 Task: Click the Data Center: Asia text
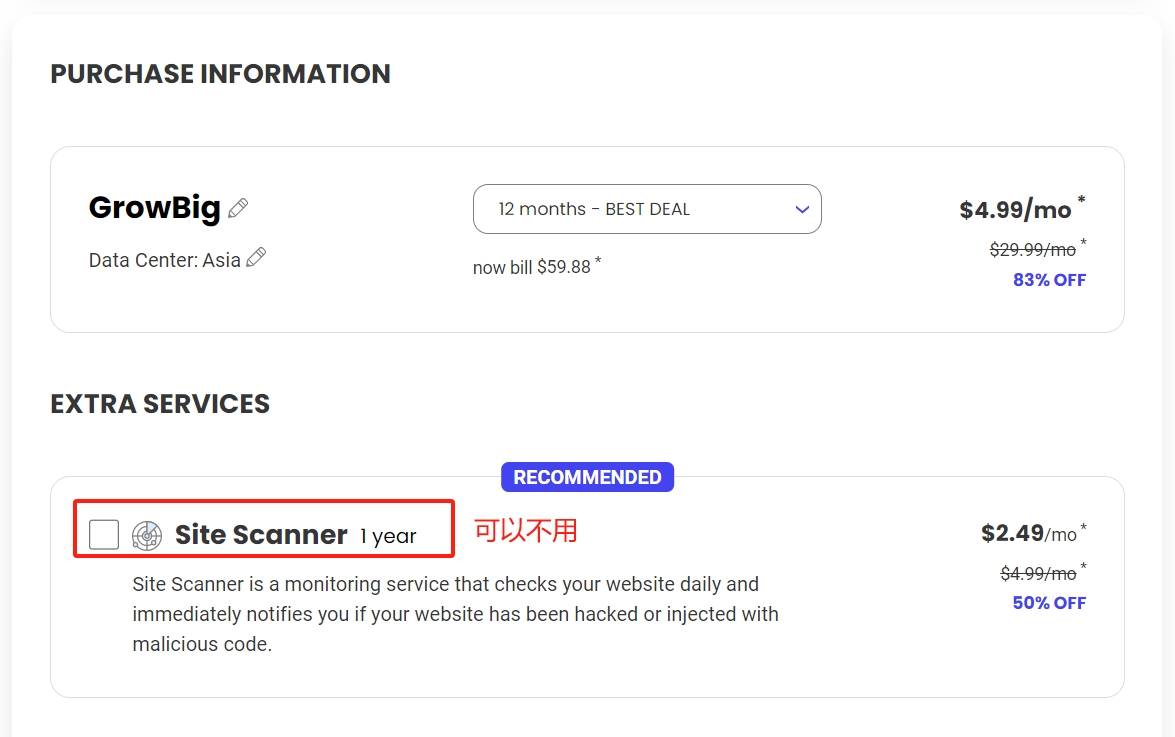click(164, 260)
